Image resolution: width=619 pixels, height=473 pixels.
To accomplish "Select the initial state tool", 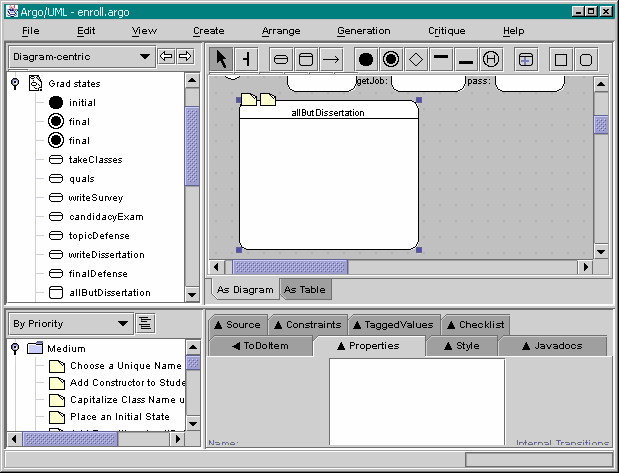I will point(366,60).
